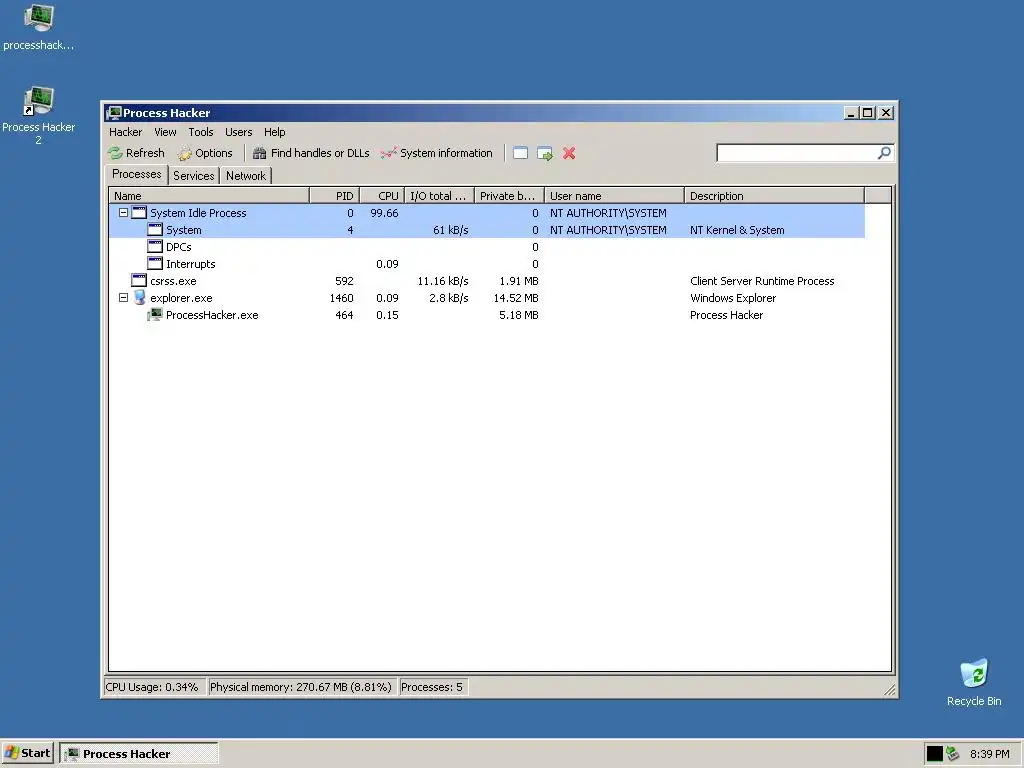
Task: Open the Tools menu
Action: click(201, 132)
